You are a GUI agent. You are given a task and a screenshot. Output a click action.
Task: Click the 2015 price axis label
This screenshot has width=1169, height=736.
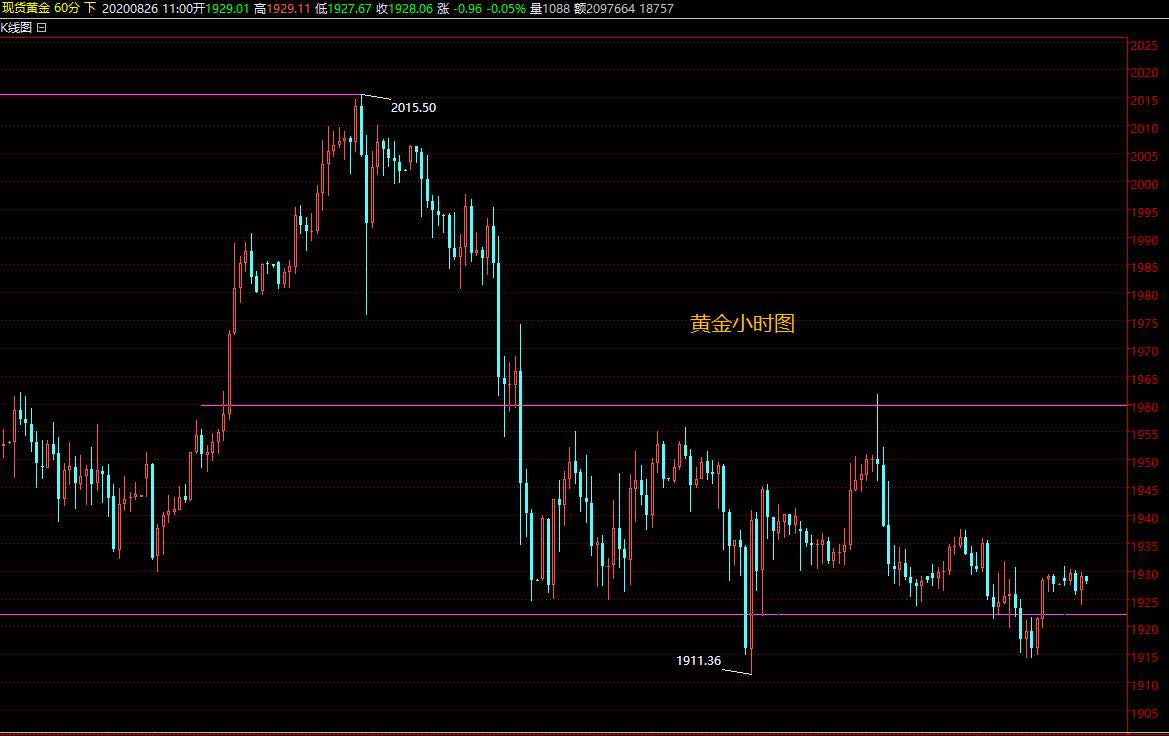(1144, 101)
